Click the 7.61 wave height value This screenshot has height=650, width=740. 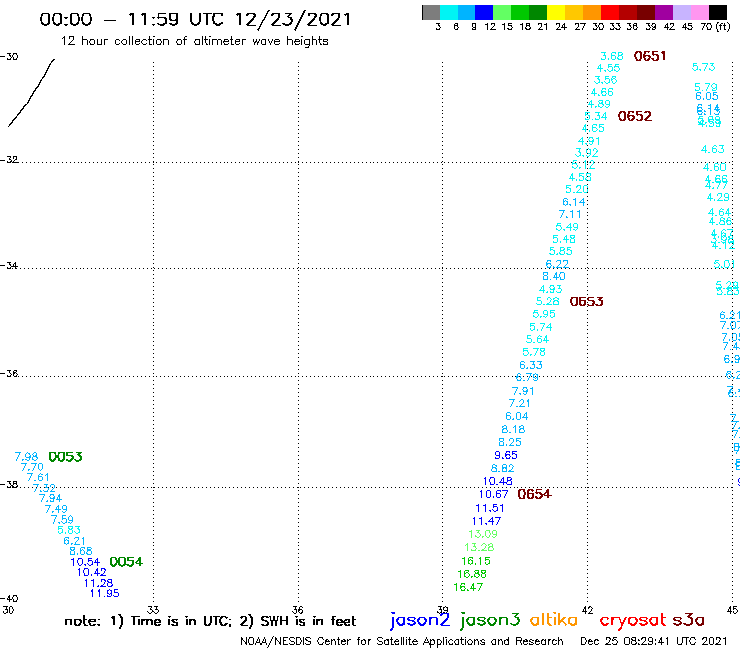click(x=38, y=478)
